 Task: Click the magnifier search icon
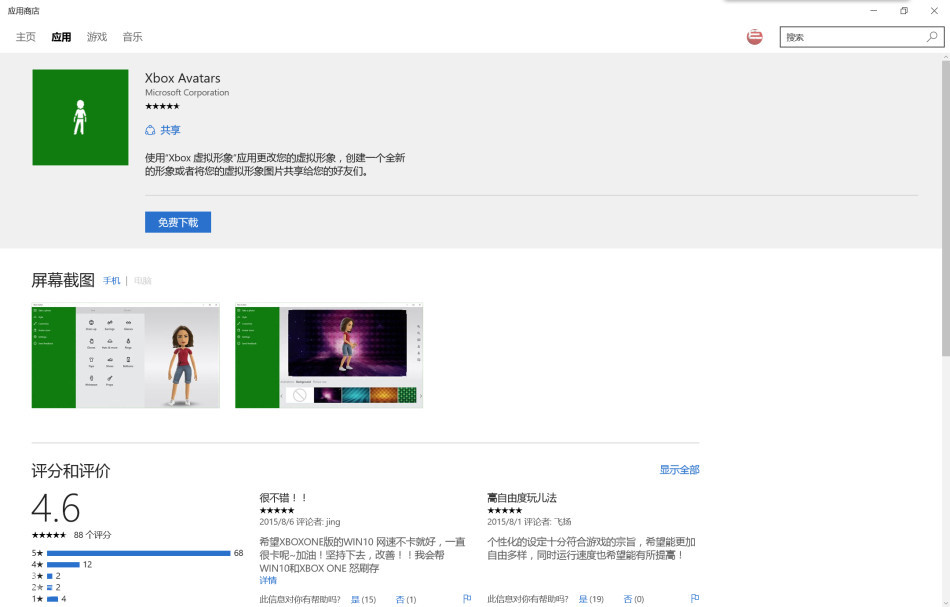click(932, 37)
